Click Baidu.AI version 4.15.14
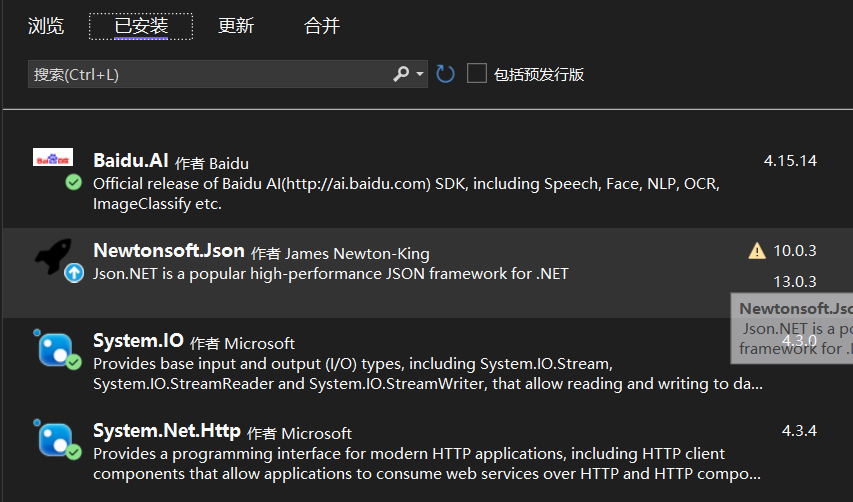This screenshot has width=853, height=502. 790,160
